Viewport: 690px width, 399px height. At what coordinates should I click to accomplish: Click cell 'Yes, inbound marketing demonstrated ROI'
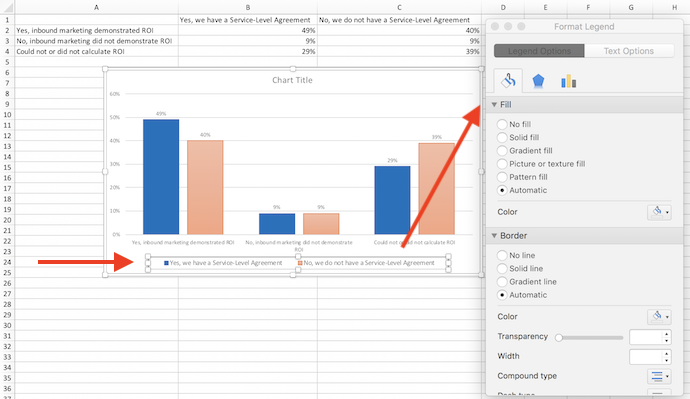(96, 30)
